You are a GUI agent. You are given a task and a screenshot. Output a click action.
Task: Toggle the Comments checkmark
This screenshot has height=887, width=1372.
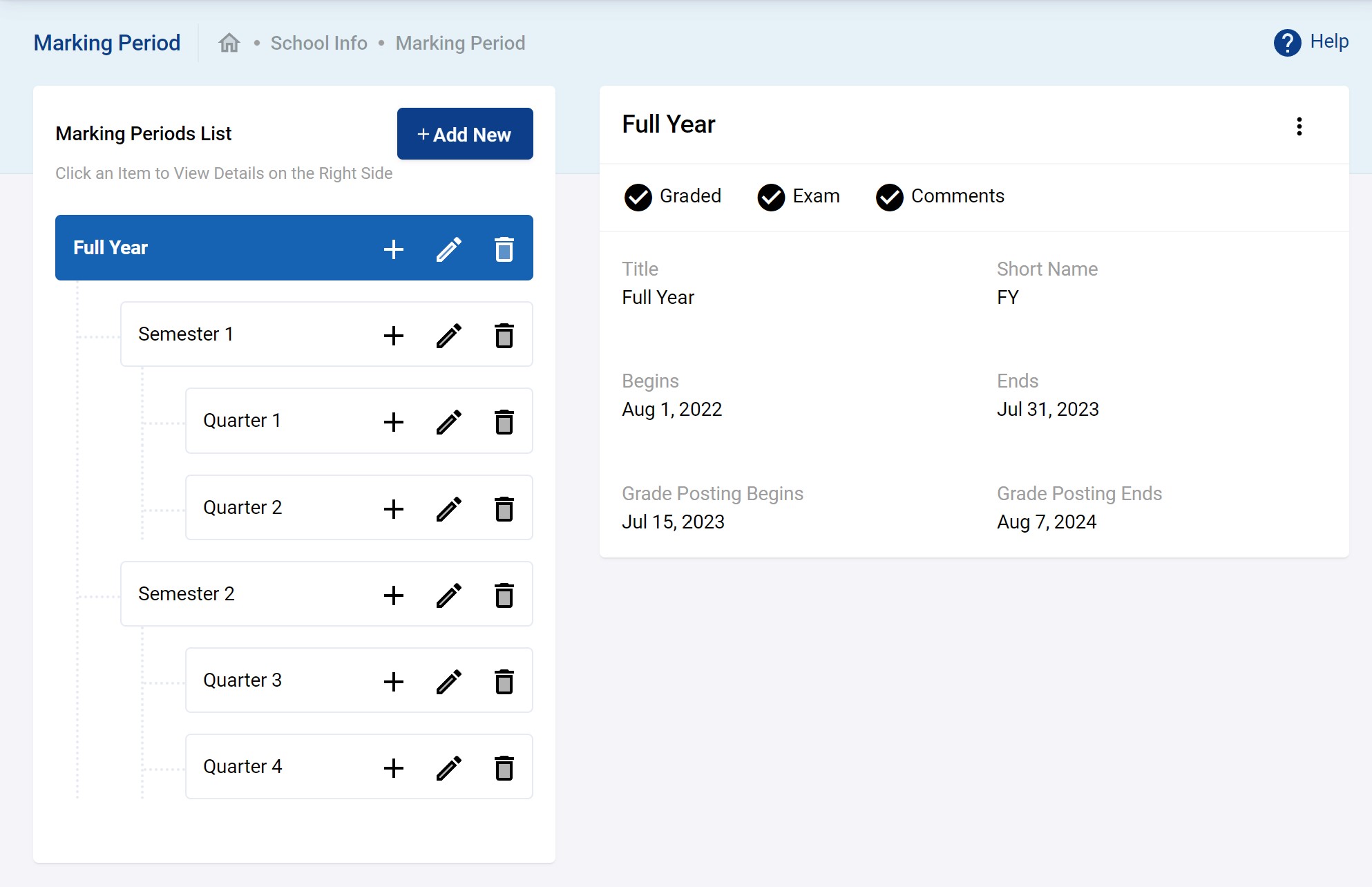tap(890, 198)
